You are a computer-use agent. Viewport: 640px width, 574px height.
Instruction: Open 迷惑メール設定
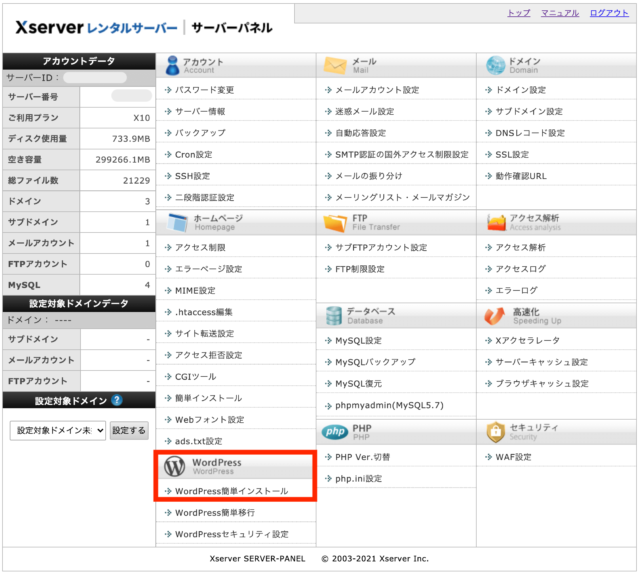pos(364,111)
